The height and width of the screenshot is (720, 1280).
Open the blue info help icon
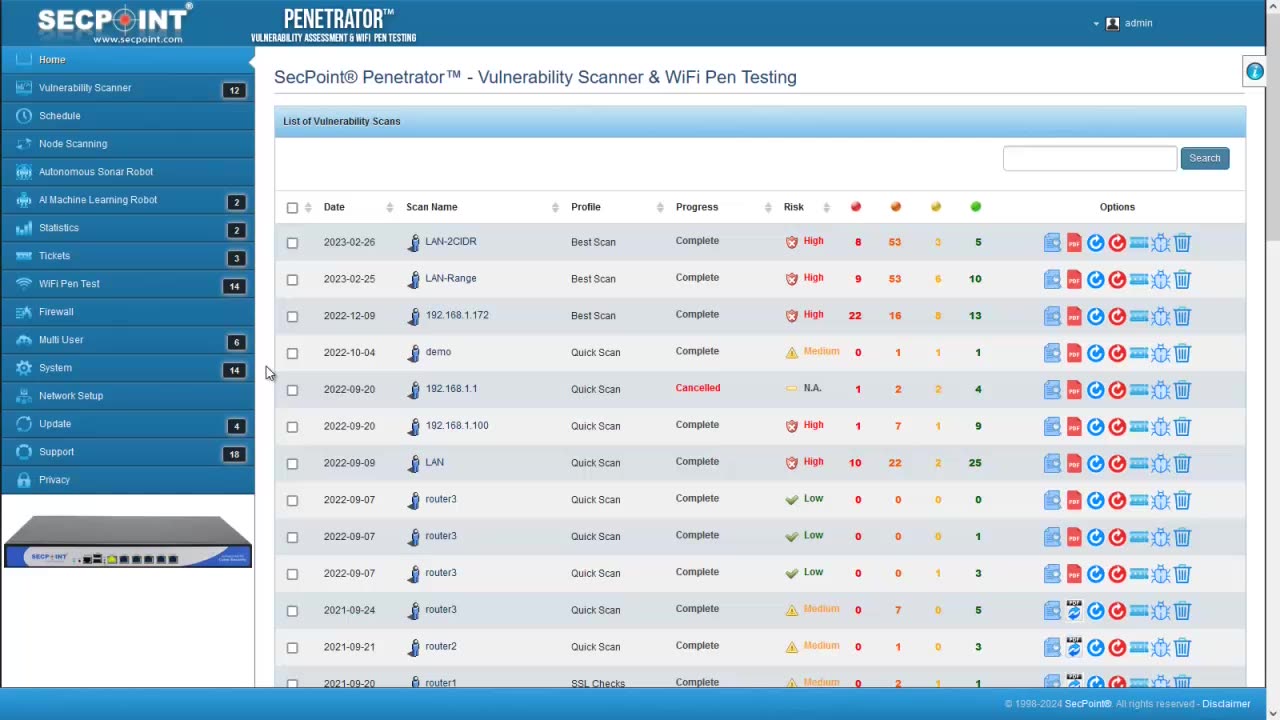(x=1254, y=72)
